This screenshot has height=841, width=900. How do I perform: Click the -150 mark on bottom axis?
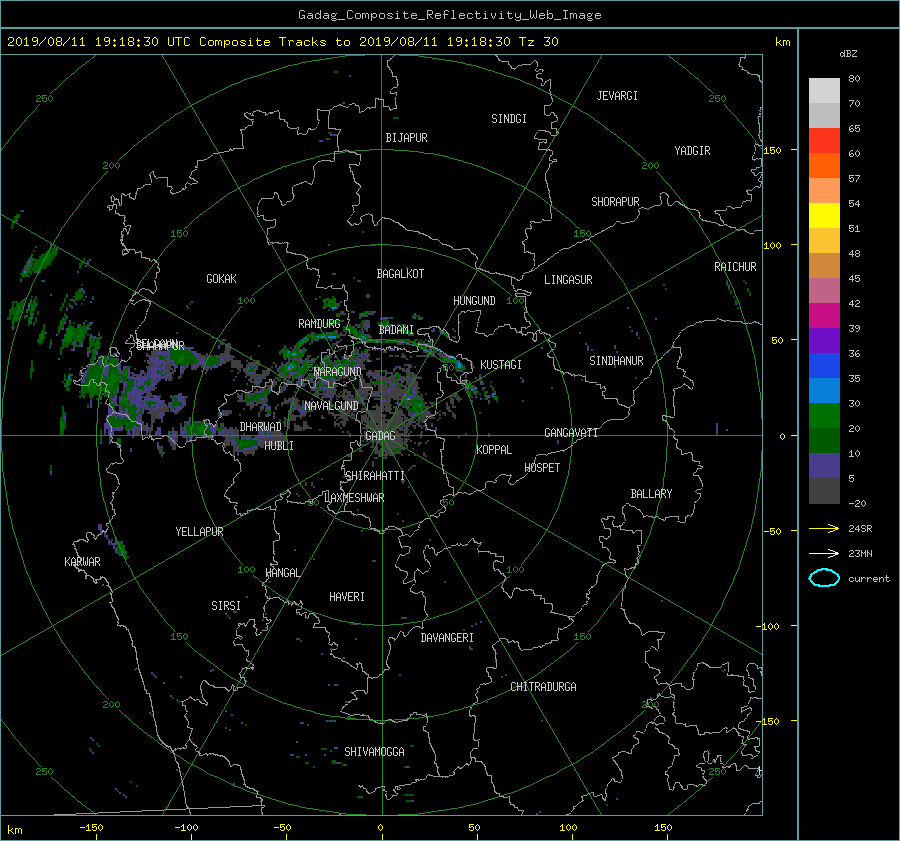pos(91,828)
